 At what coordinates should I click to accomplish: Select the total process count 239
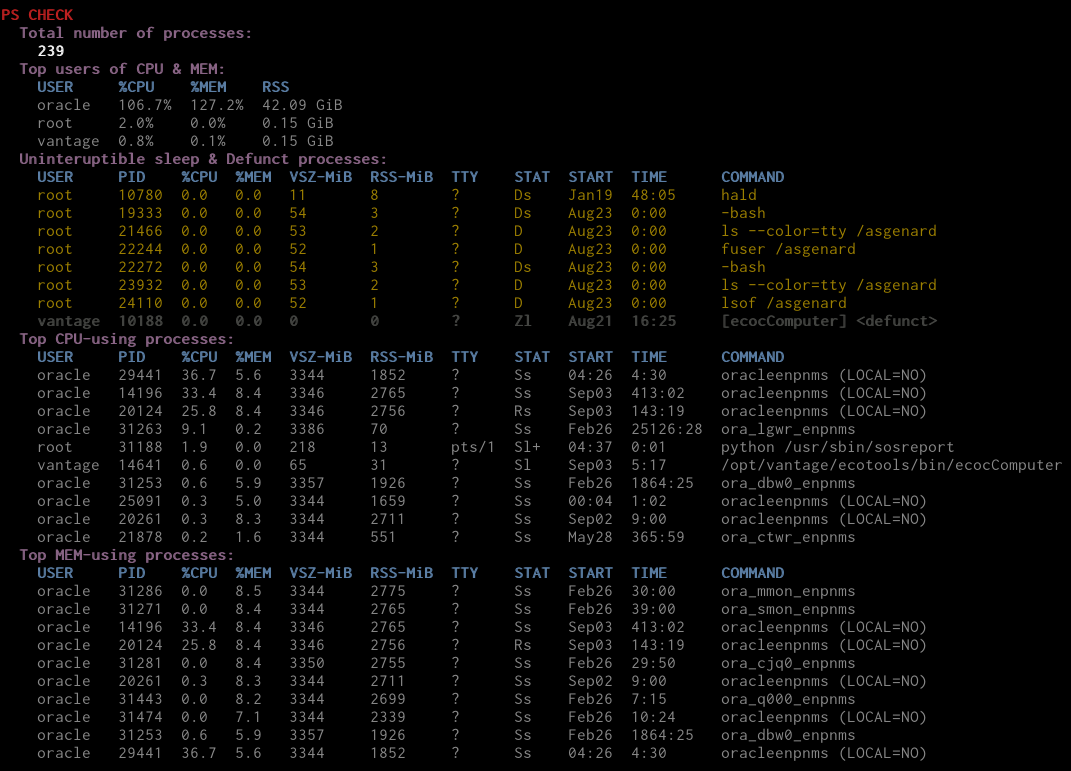tap(51, 51)
